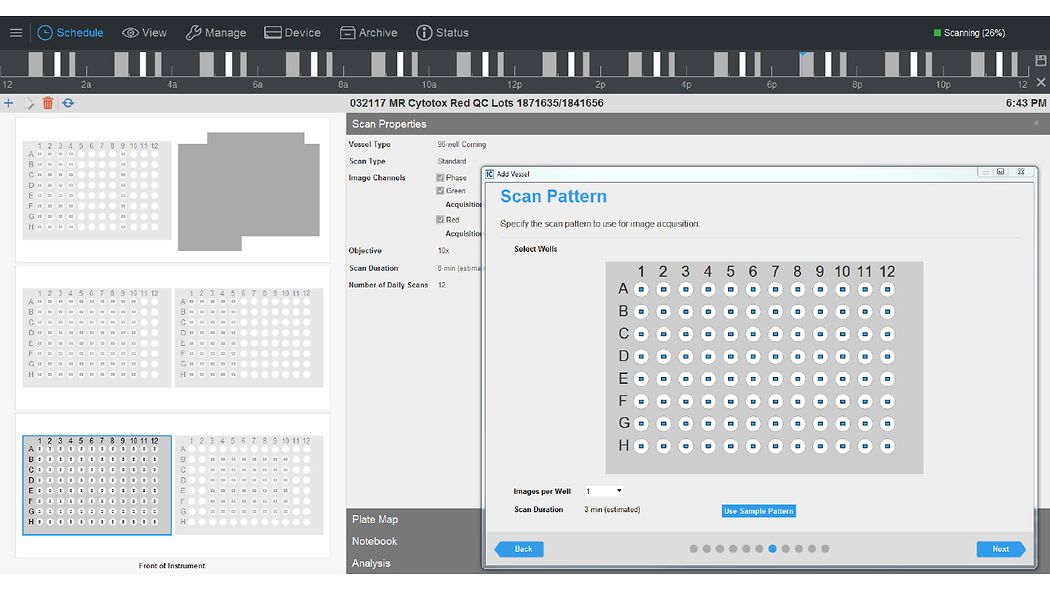Toggle the Green image channel checkbox
Screen dimensions: 1050x590
(x=441, y=190)
